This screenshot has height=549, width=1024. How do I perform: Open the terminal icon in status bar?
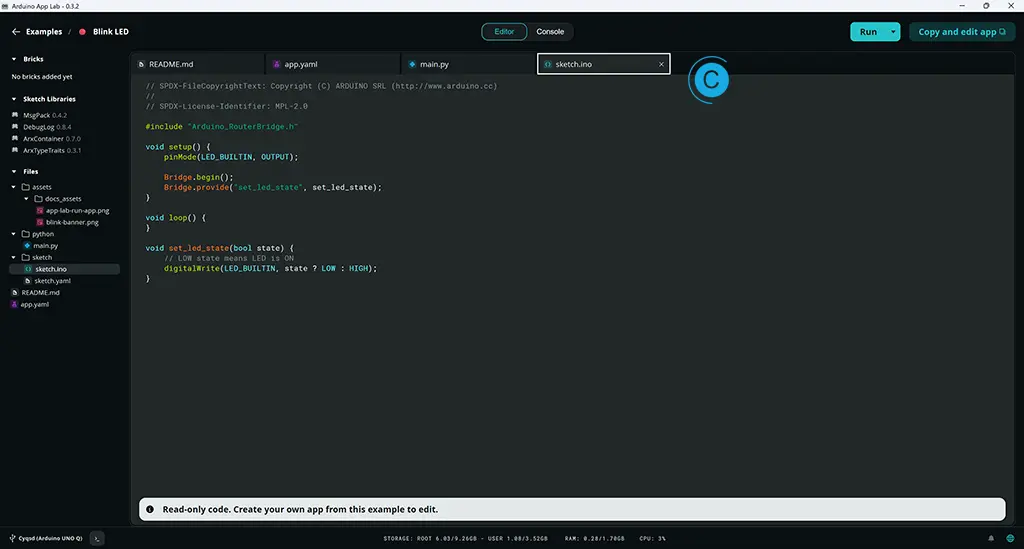point(97,539)
